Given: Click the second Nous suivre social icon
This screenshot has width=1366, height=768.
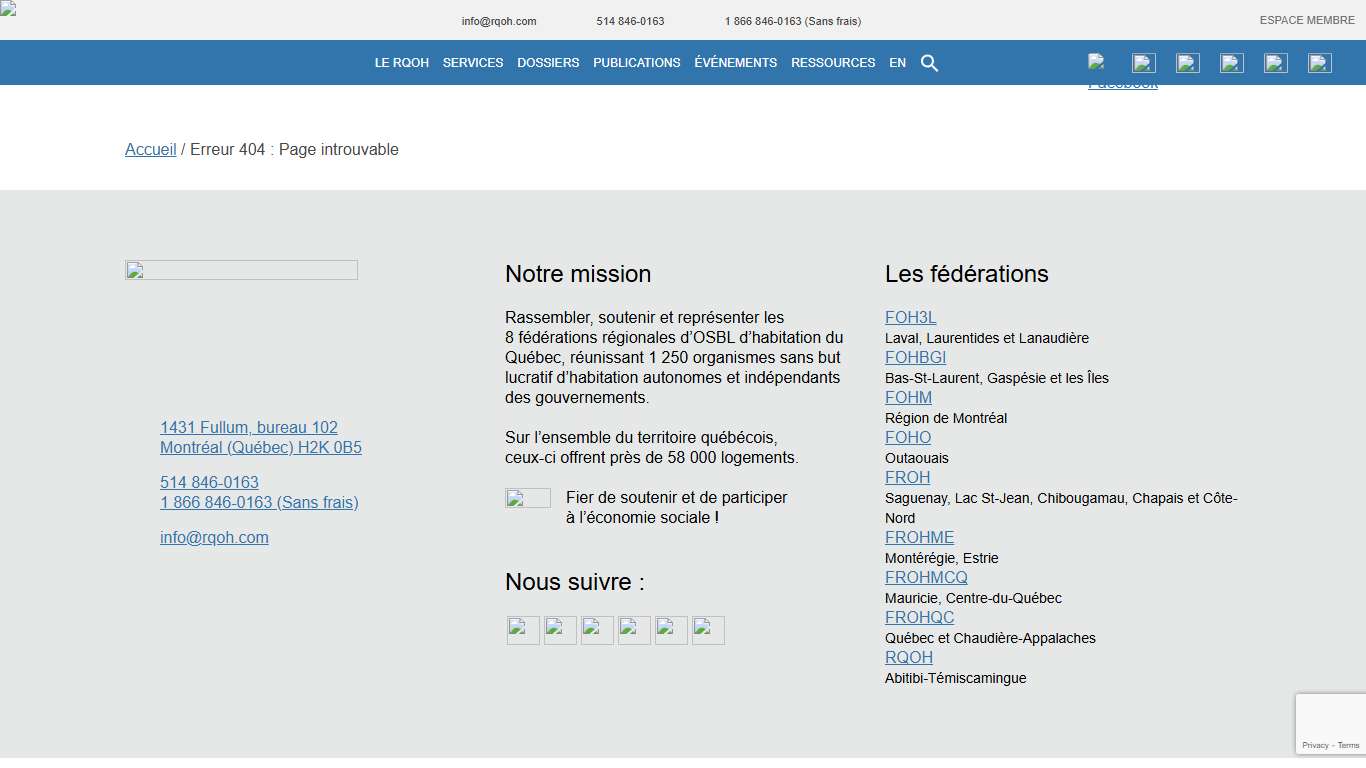Looking at the screenshot, I should [x=559, y=630].
